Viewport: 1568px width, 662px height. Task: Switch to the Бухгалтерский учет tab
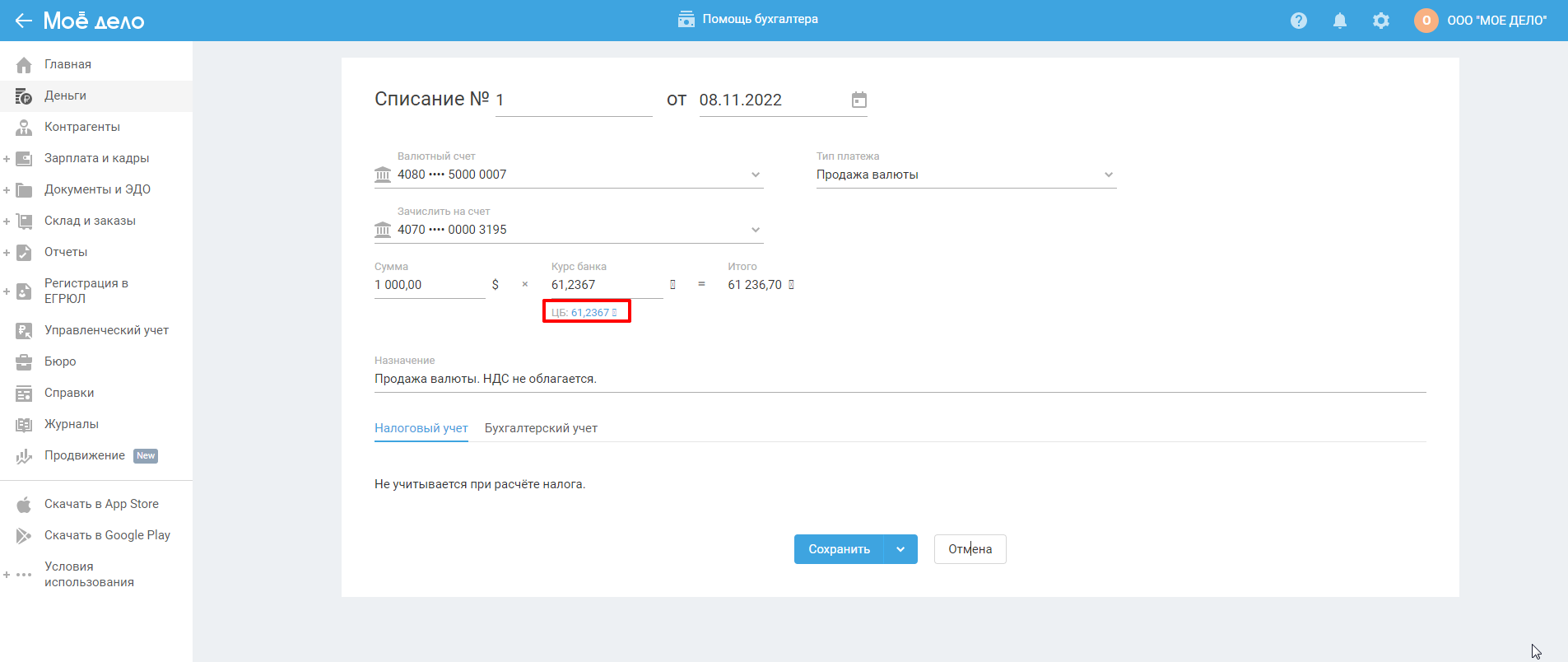point(541,428)
